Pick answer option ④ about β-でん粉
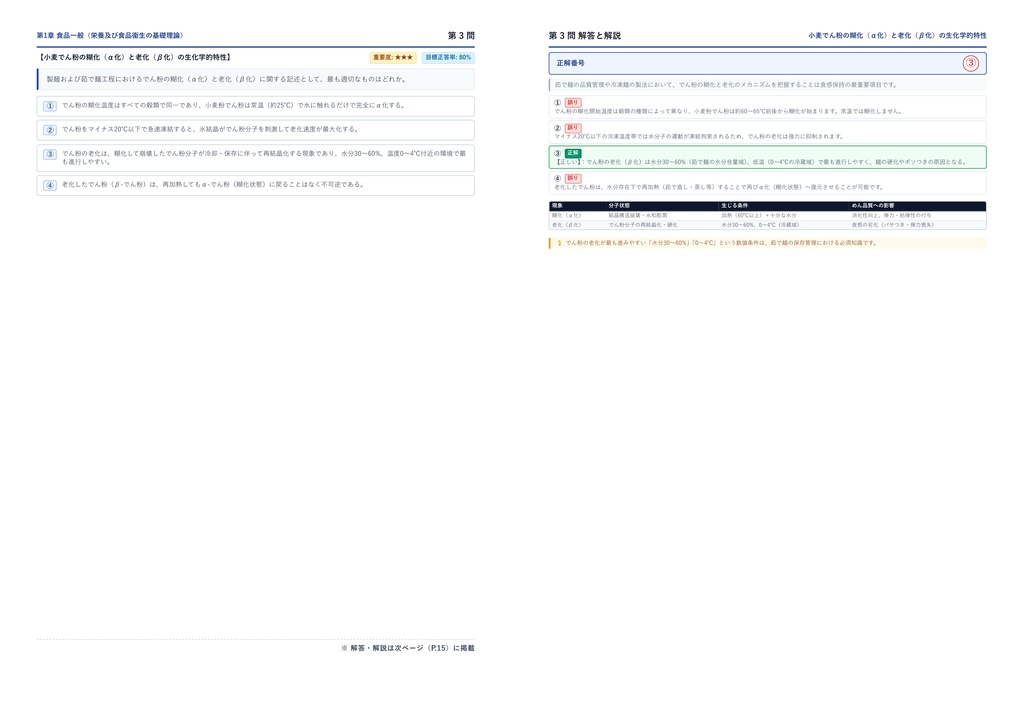The height and width of the screenshot is (724, 1024). click(x=255, y=185)
